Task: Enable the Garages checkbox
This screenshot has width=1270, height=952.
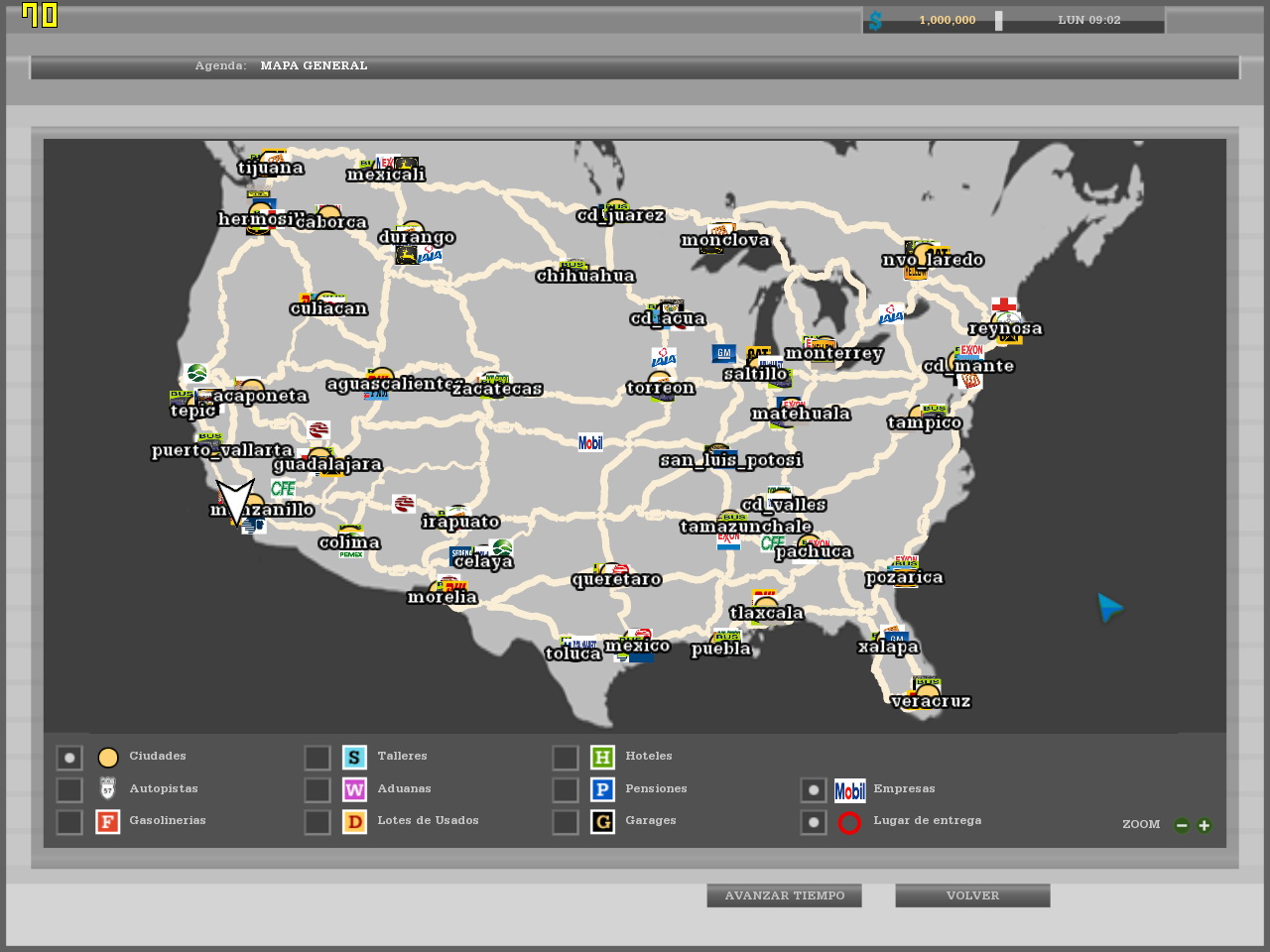Action: (x=566, y=822)
